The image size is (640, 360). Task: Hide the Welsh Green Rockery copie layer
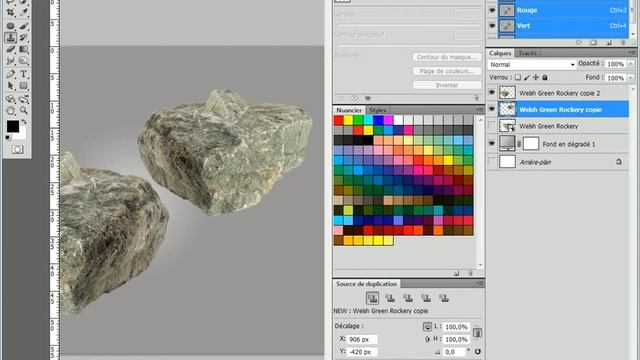(x=492, y=109)
